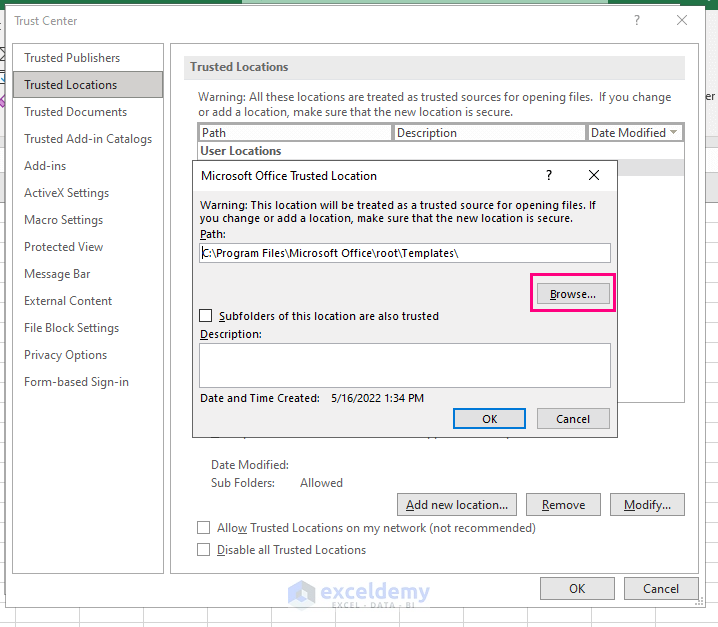Click OK in the Trust Center window
The image size is (718, 627).
coord(577,588)
